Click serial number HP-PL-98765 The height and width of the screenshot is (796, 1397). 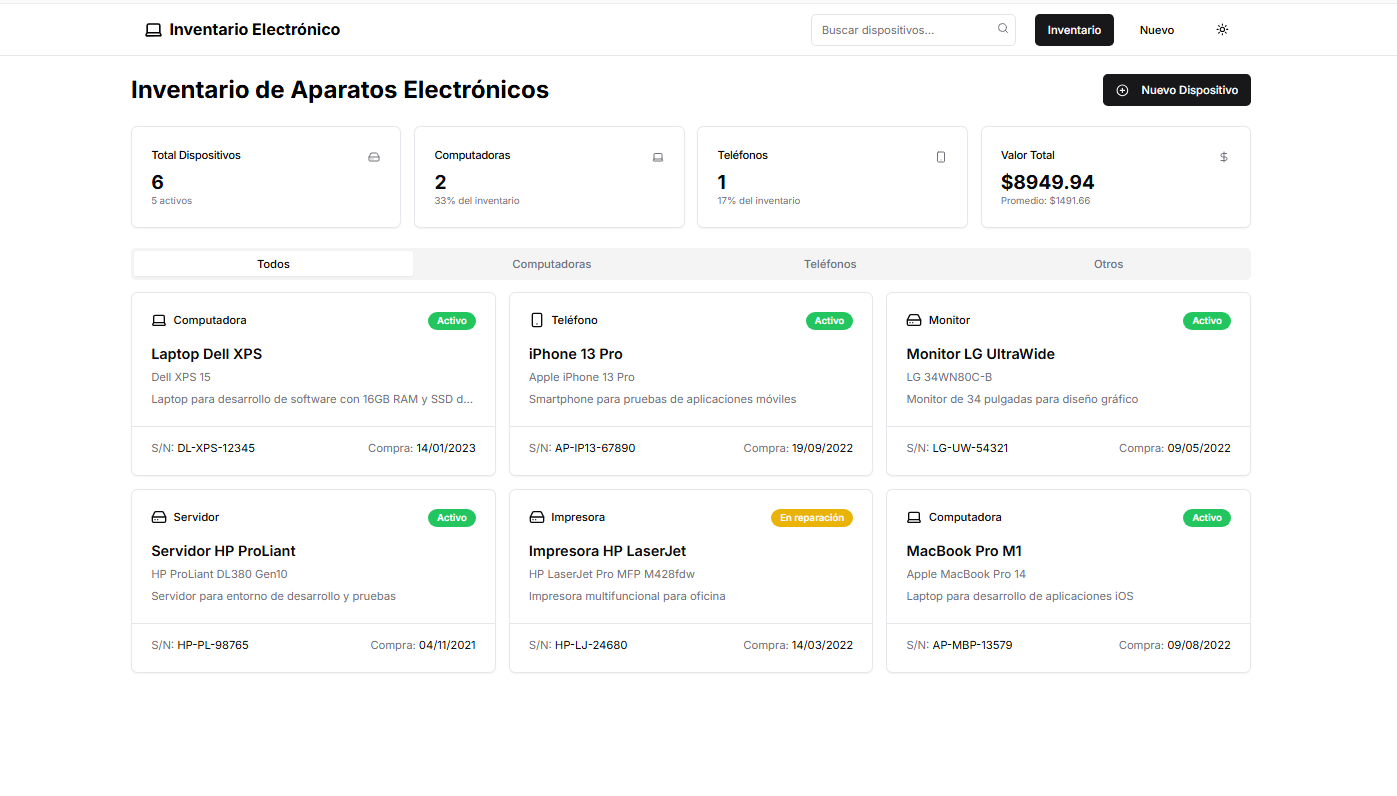pos(213,645)
